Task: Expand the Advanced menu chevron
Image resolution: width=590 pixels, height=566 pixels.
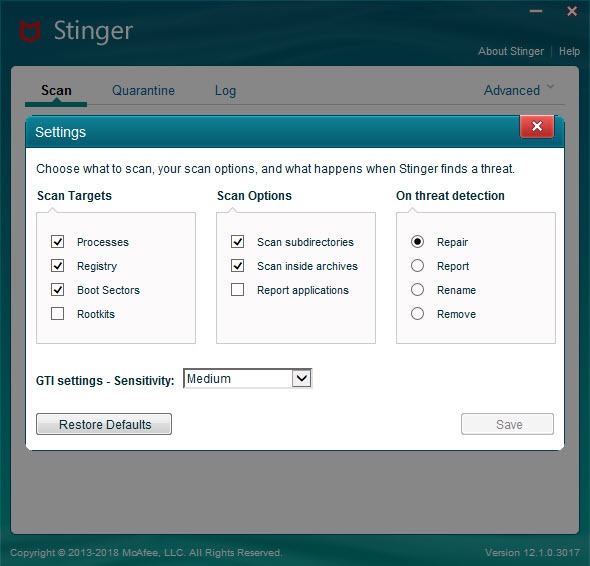Action: (x=550, y=87)
